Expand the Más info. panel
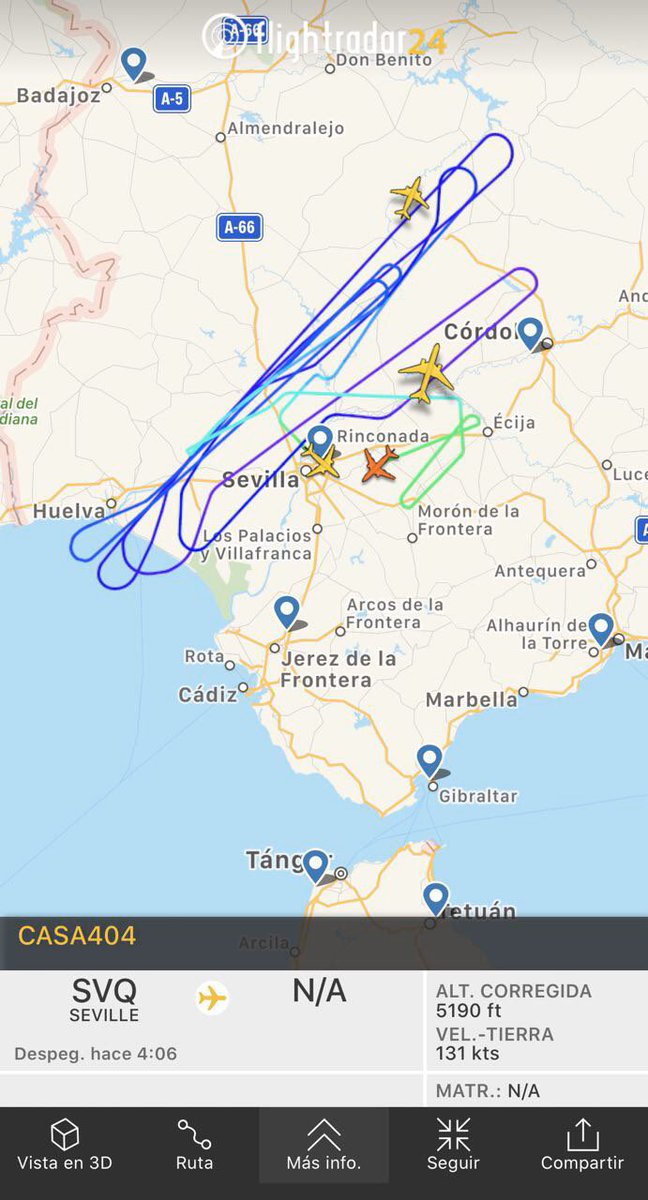Screen dimensions: 648x1200 point(323,1145)
